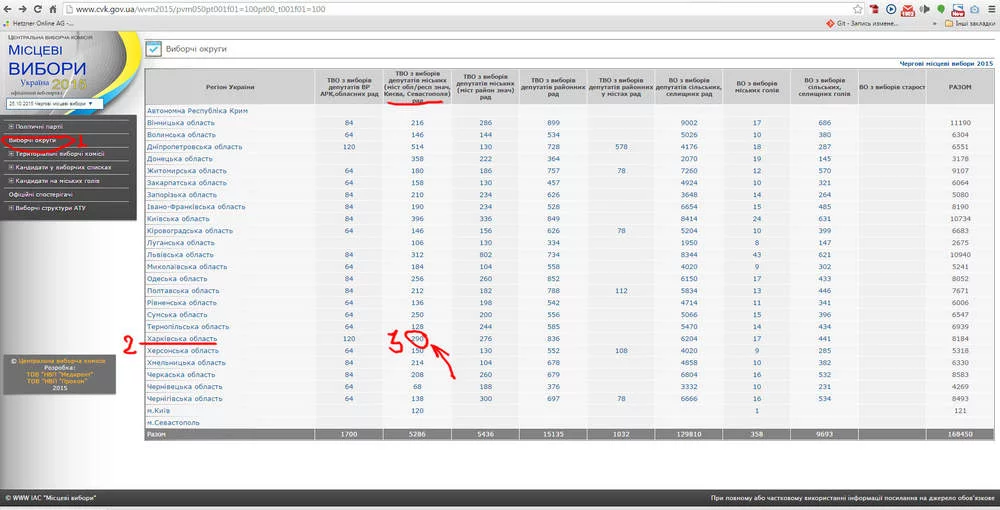Viewport: 1000px width, 510px height.
Task: Open Виборчі округи in the sidebar menu
Action: (32, 141)
